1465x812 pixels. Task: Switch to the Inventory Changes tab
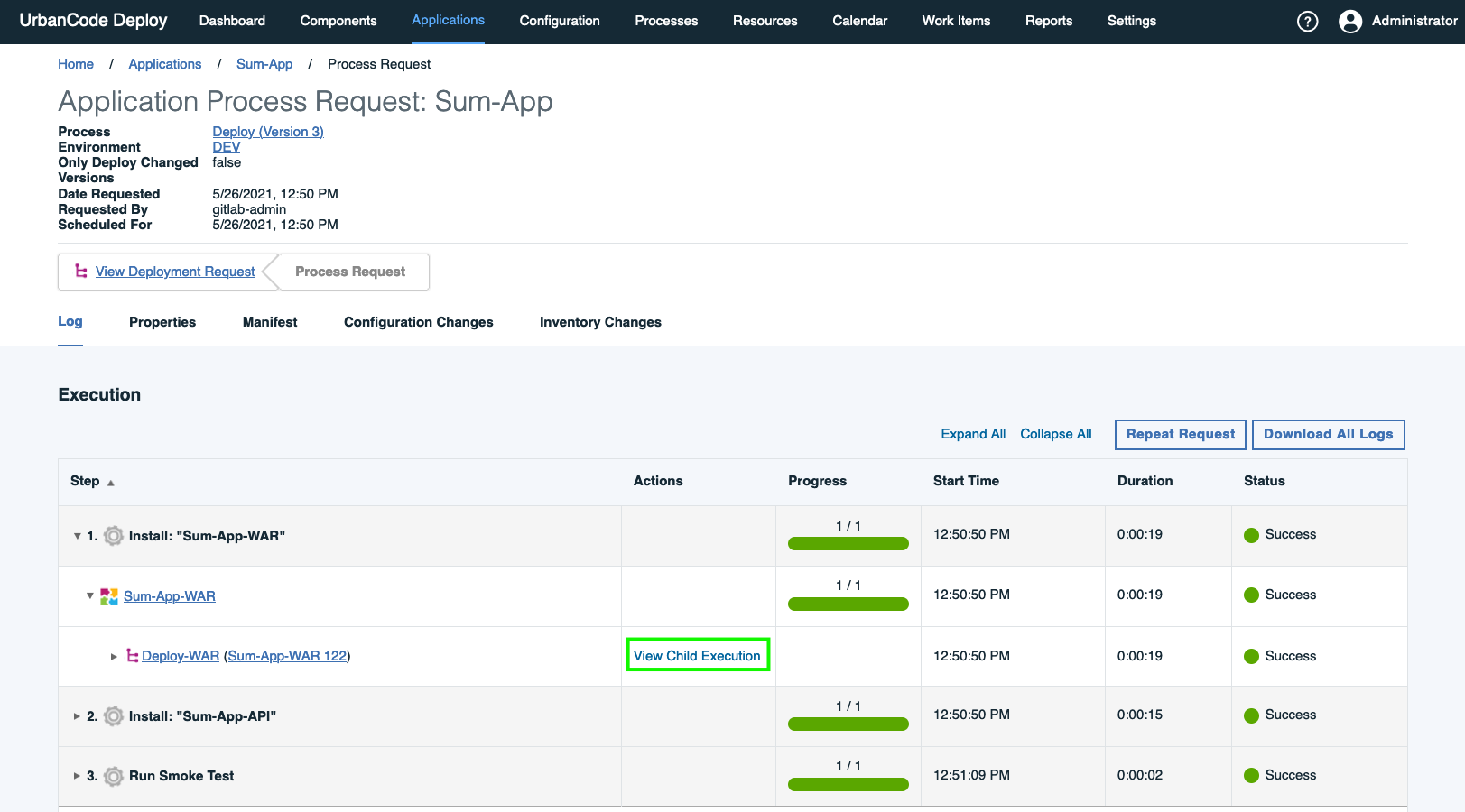(x=600, y=322)
